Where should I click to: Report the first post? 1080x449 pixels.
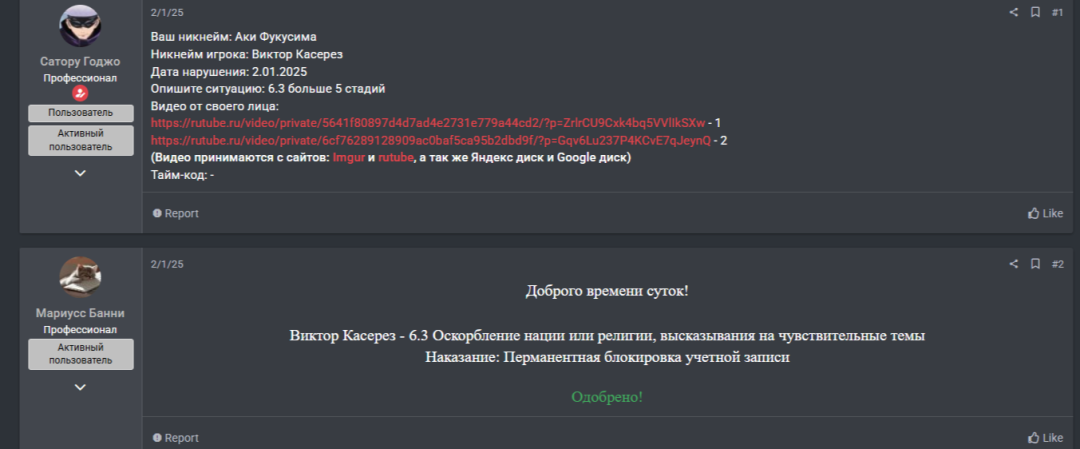tap(175, 213)
